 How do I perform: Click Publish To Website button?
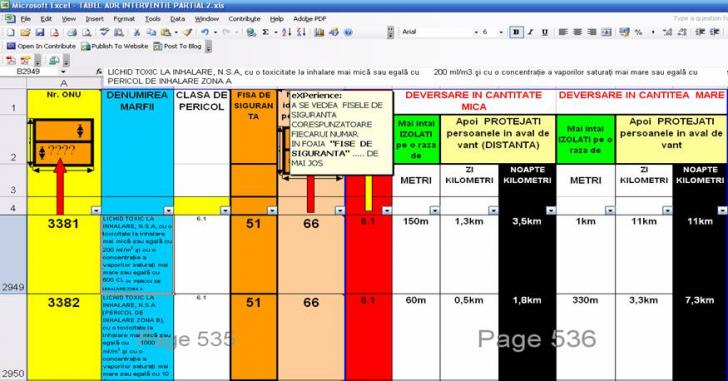[115, 46]
